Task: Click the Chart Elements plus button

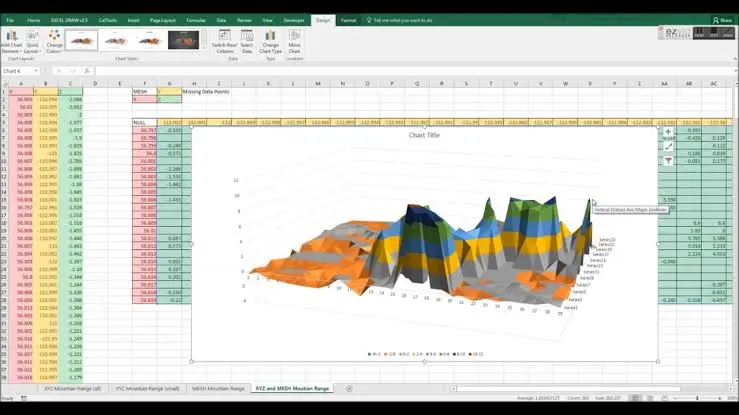Action: tap(668, 132)
